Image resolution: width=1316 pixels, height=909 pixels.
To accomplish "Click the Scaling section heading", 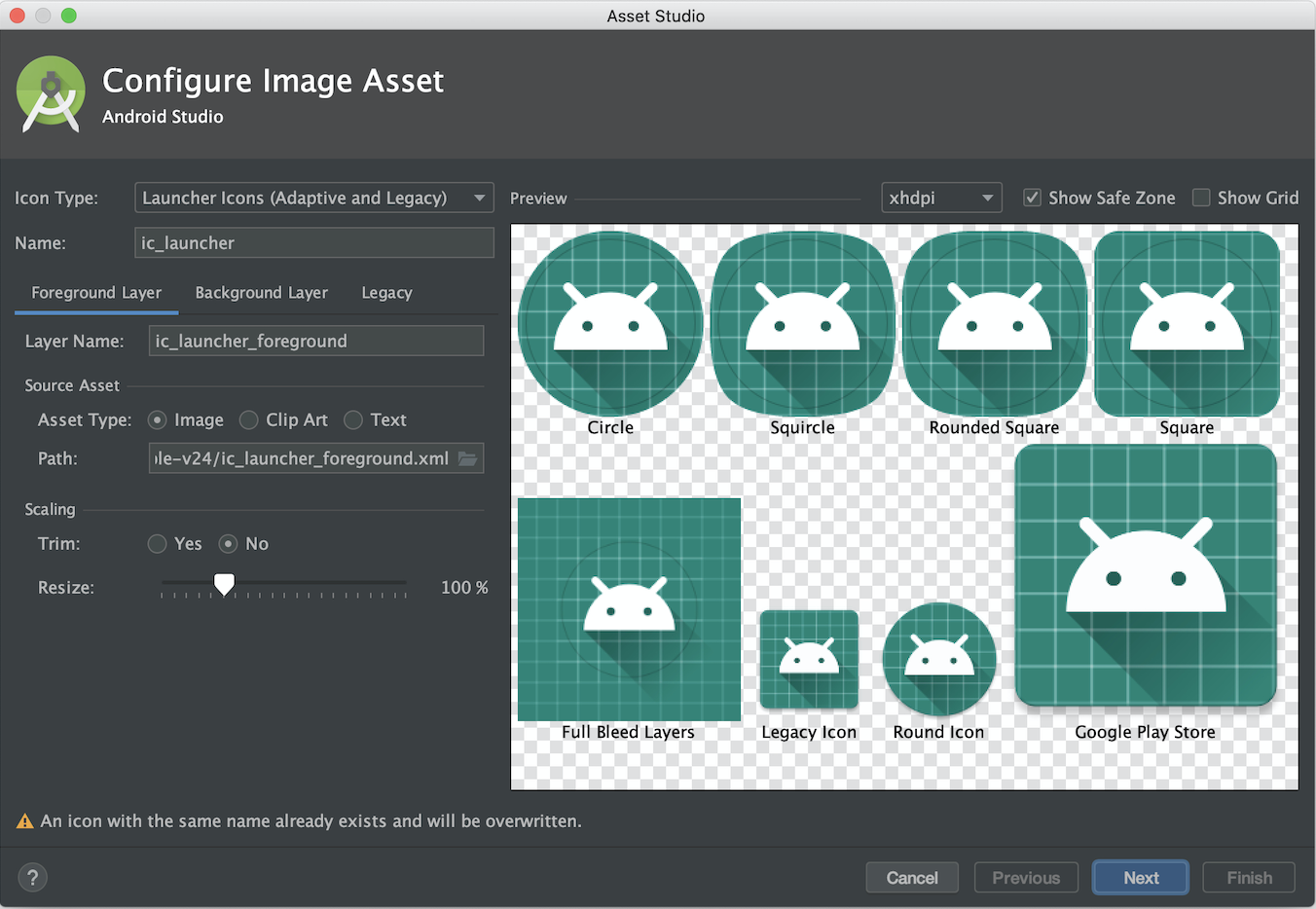I will [50, 509].
